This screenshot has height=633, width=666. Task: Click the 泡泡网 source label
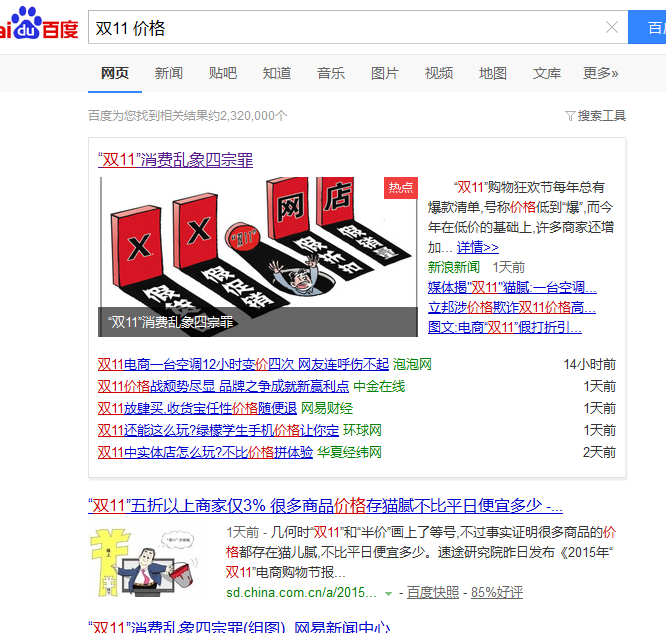pos(412,364)
